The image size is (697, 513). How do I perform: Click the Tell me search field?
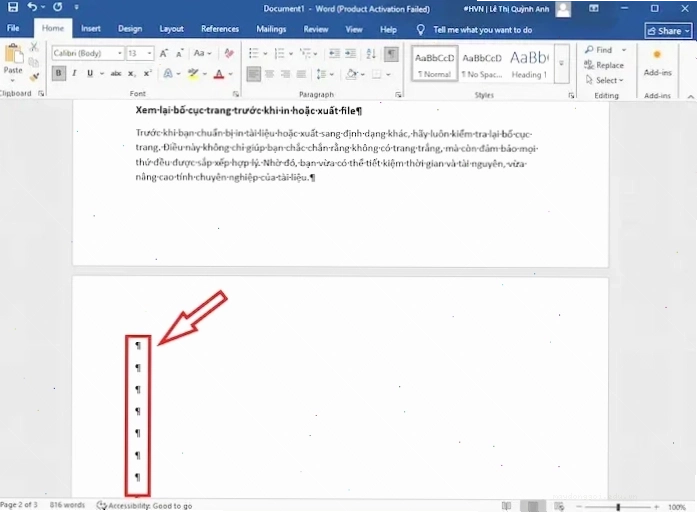click(x=482, y=30)
